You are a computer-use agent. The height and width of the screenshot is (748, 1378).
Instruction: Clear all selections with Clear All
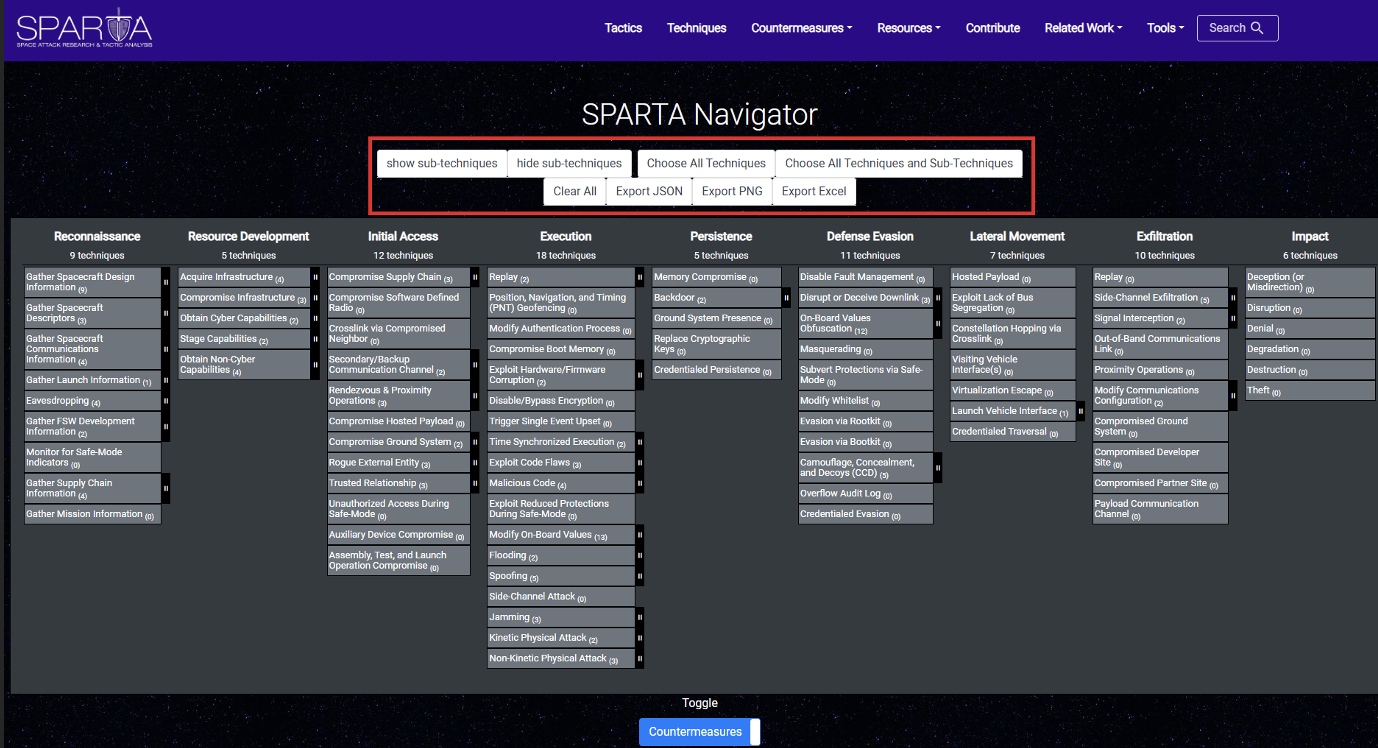click(x=575, y=191)
